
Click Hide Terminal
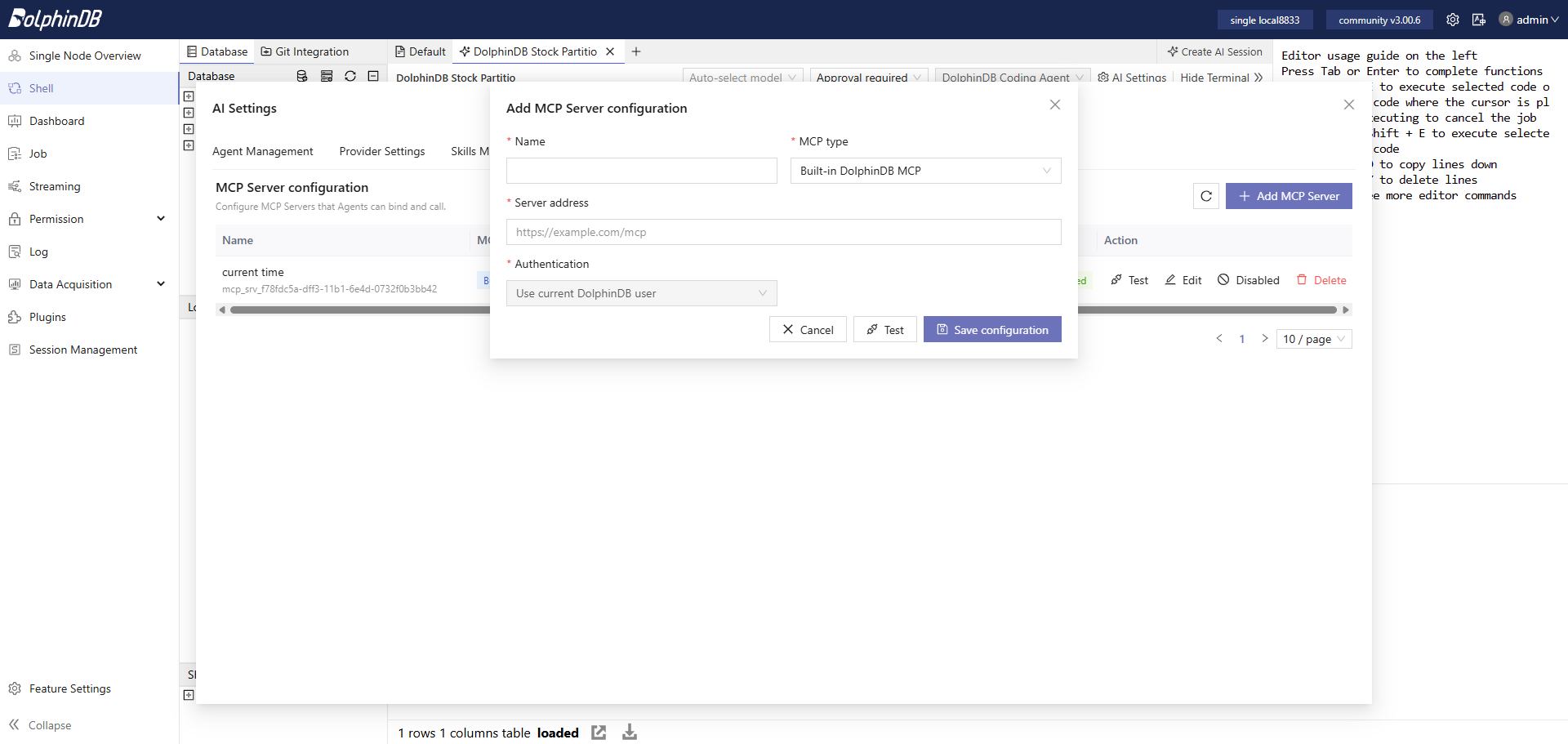coord(1221,78)
